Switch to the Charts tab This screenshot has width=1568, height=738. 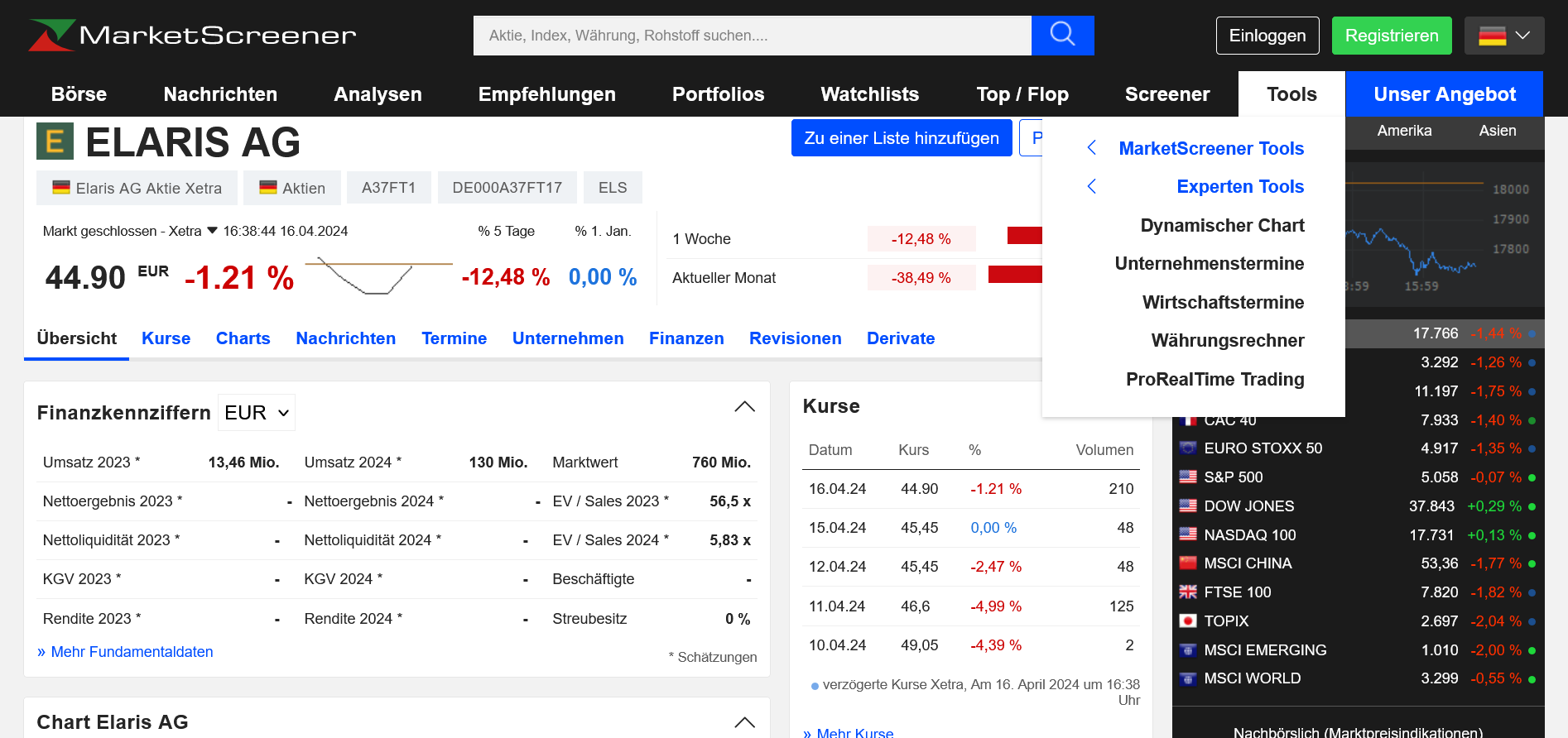tap(243, 338)
